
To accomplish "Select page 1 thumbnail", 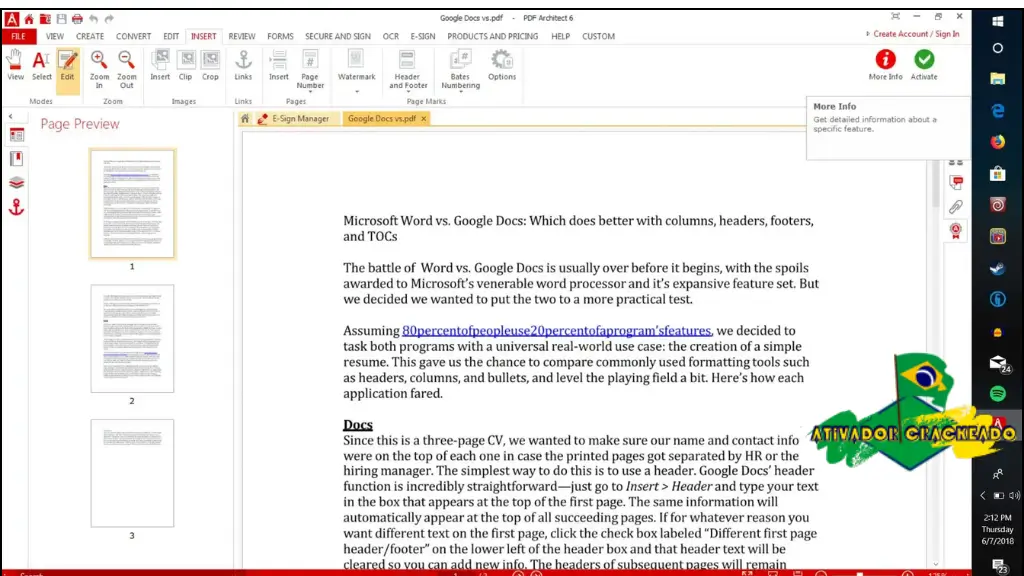I will 132,203.
